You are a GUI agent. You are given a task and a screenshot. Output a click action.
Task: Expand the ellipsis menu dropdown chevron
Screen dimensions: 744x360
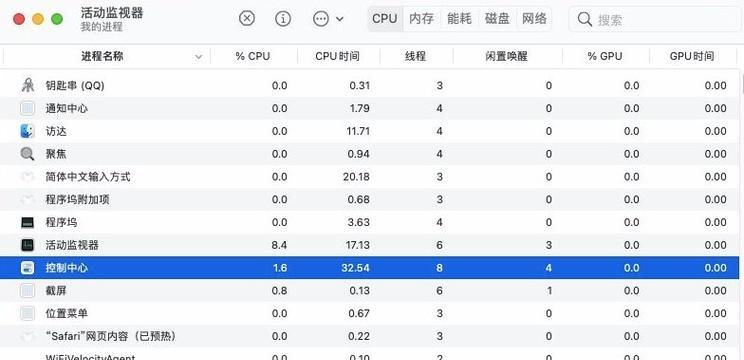point(340,19)
